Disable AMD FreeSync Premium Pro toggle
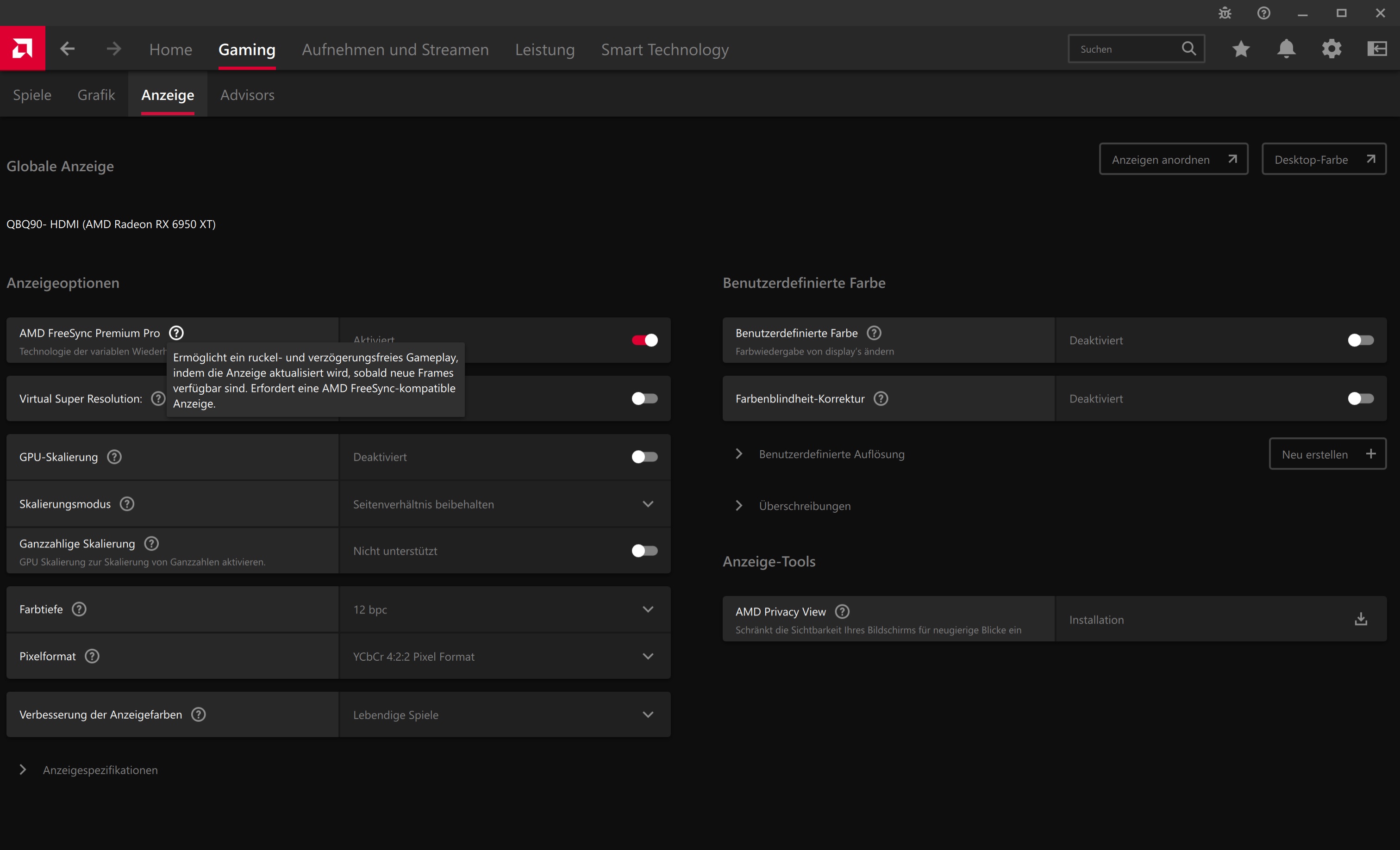Screen dimensions: 1400x850 pyautogui.click(x=644, y=340)
